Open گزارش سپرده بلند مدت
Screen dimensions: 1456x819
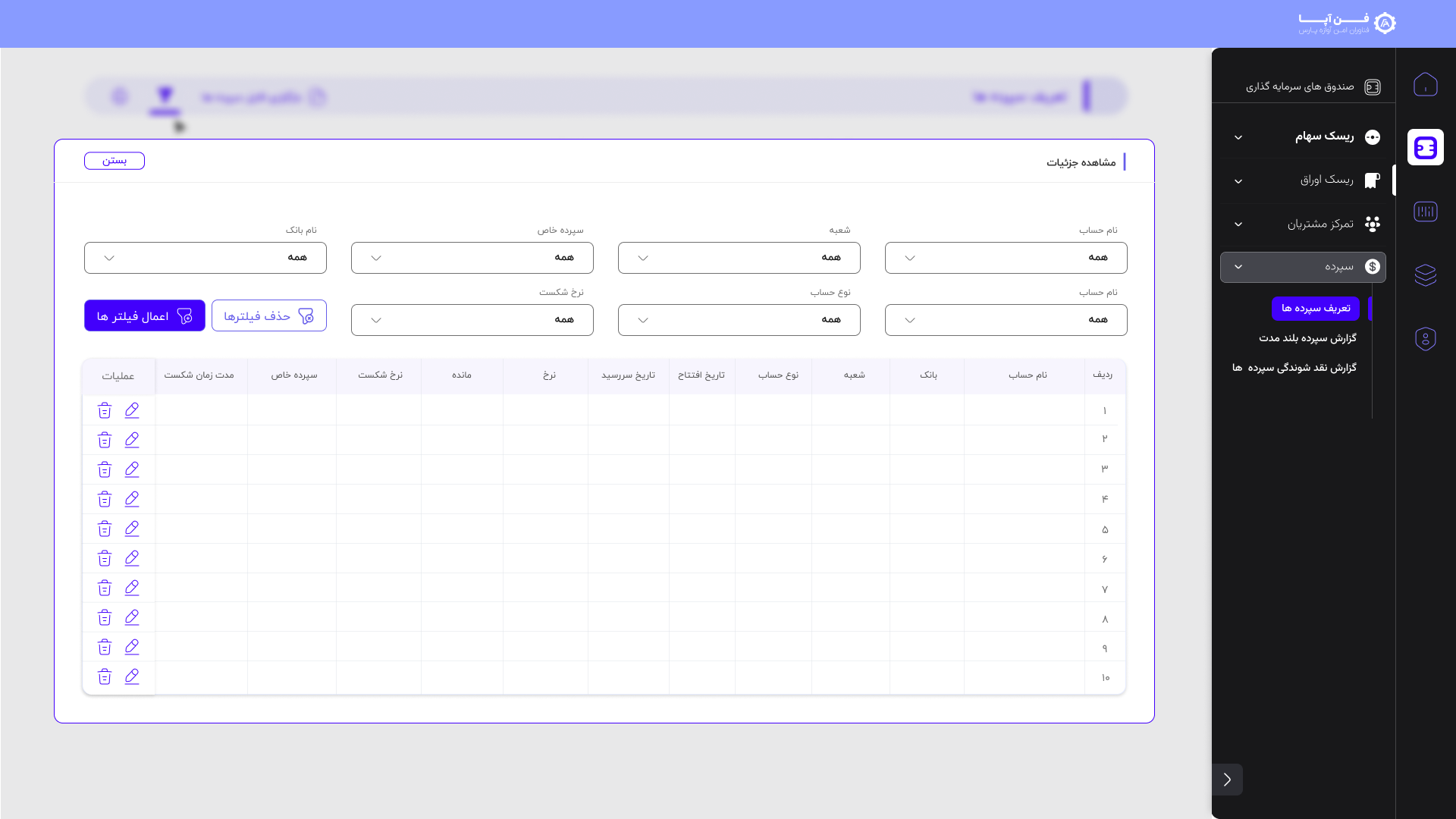point(1307,338)
